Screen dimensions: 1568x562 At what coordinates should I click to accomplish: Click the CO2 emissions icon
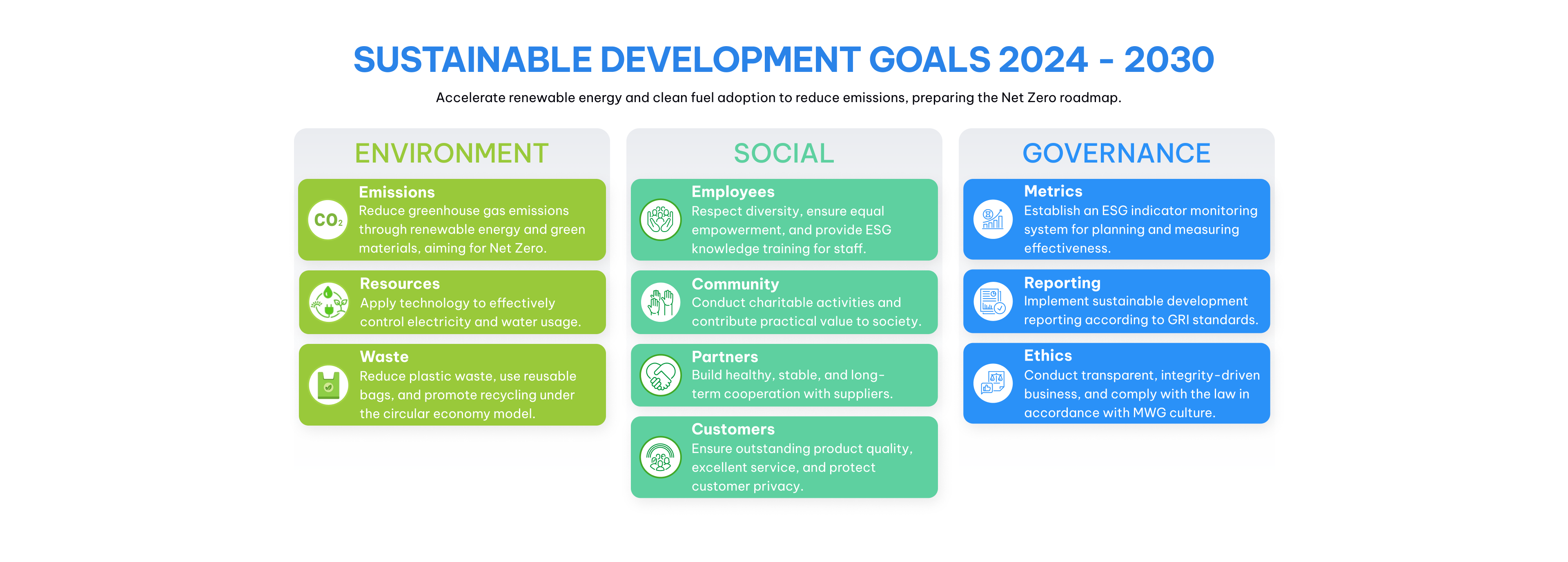(328, 220)
